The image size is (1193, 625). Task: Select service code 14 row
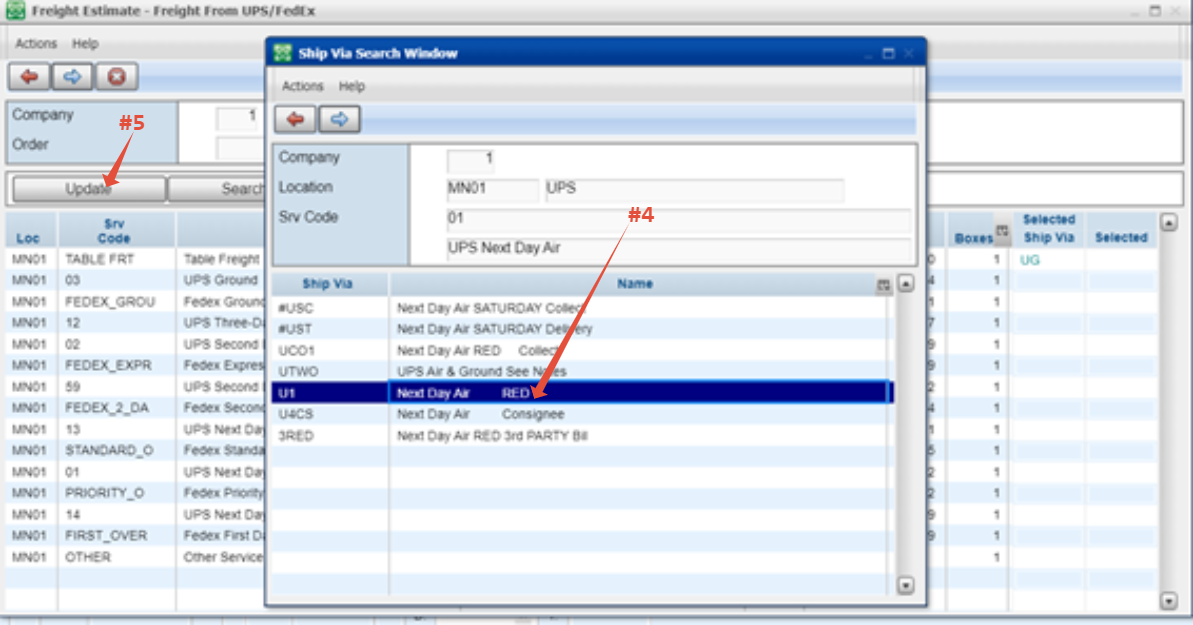tap(135, 515)
